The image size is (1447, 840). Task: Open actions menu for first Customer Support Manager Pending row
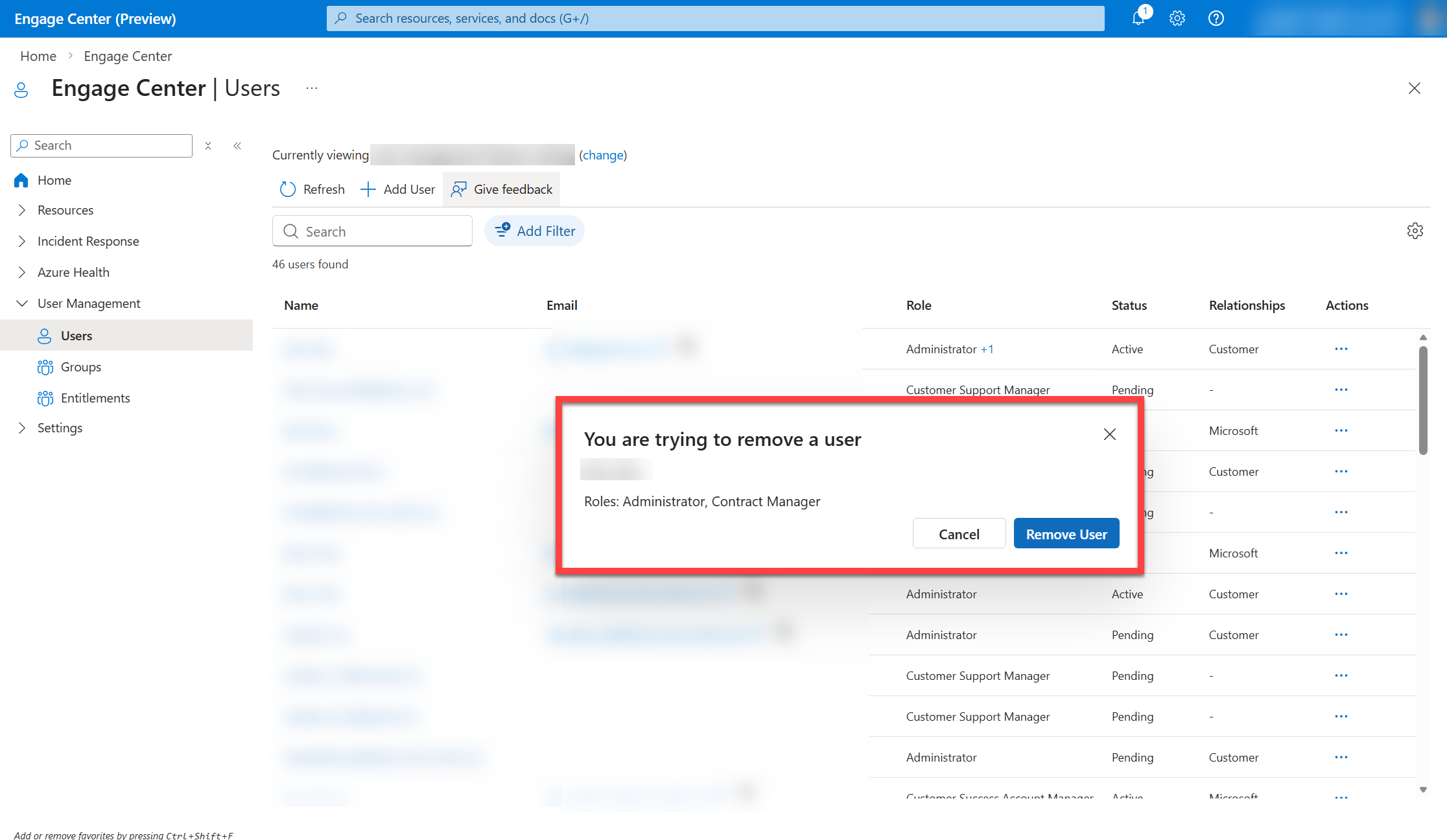(x=1341, y=390)
